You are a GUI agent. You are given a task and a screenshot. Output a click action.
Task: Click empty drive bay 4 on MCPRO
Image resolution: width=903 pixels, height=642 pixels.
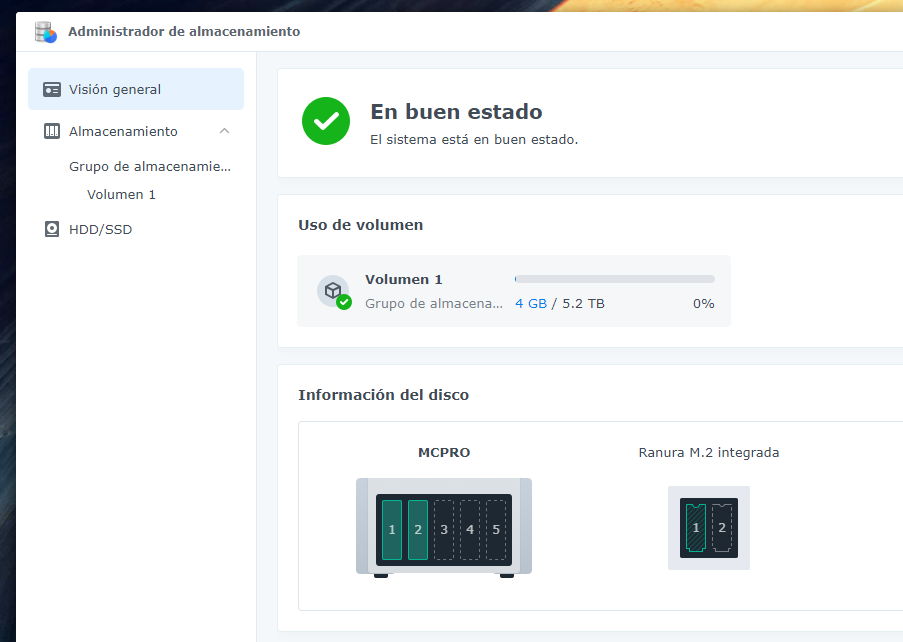[470, 529]
